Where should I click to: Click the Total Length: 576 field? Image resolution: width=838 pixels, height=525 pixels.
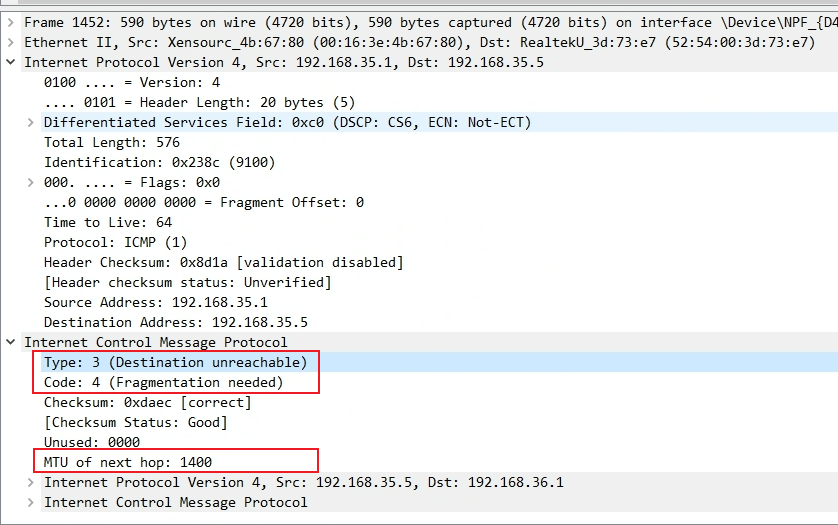pyautogui.click(x=112, y=142)
